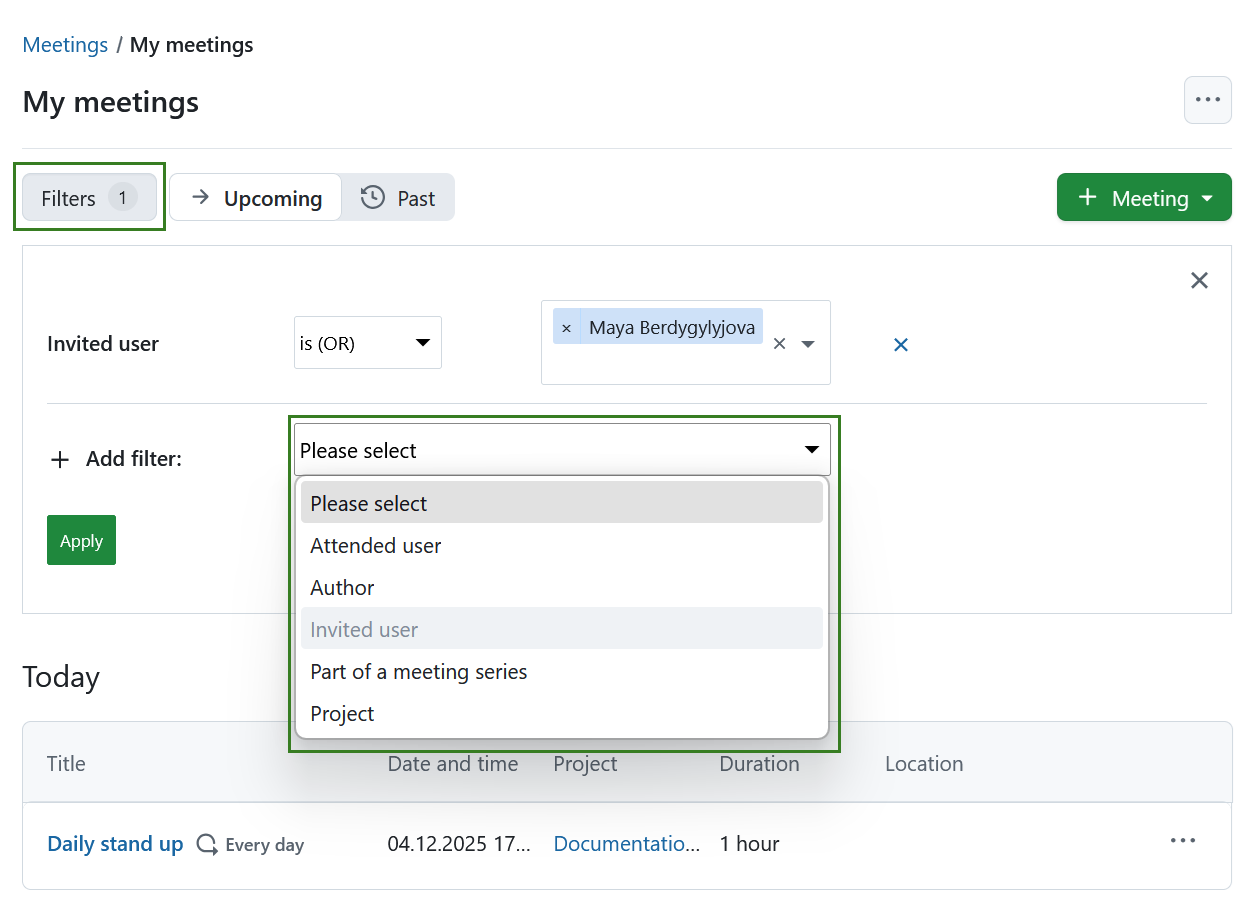Click the arrow icon on the Upcoming tab
The height and width of the screenshot is (897, 1247).
[198, 197]
